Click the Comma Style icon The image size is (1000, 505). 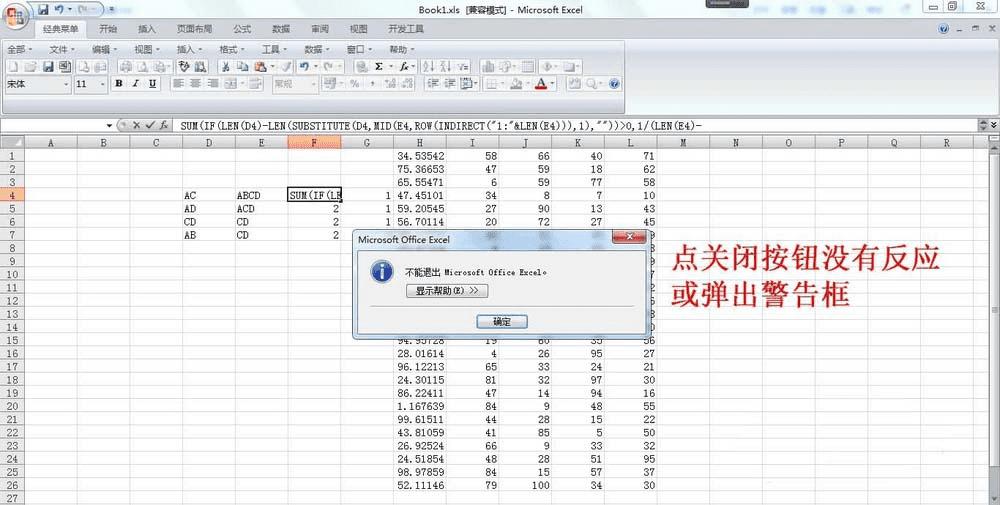pos(372,84)
